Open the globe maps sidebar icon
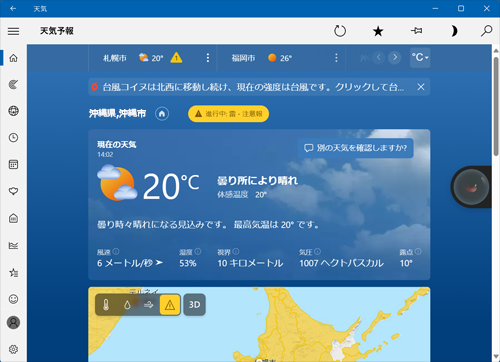Image resolution: width=500 pixels, height=362 pixels. click(x=13, y=111)
